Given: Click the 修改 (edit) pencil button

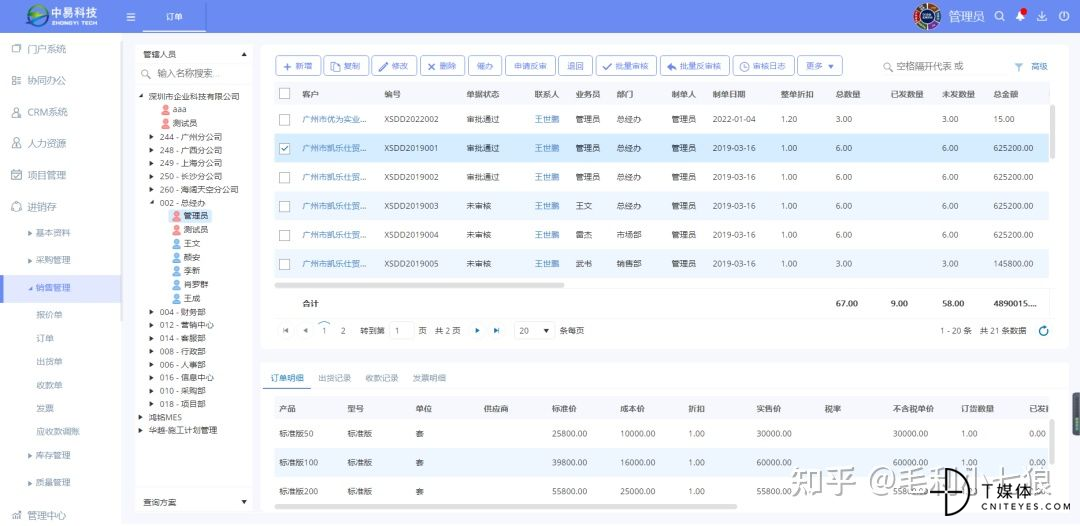Looking at the screenshot, I should coord(394,66).
